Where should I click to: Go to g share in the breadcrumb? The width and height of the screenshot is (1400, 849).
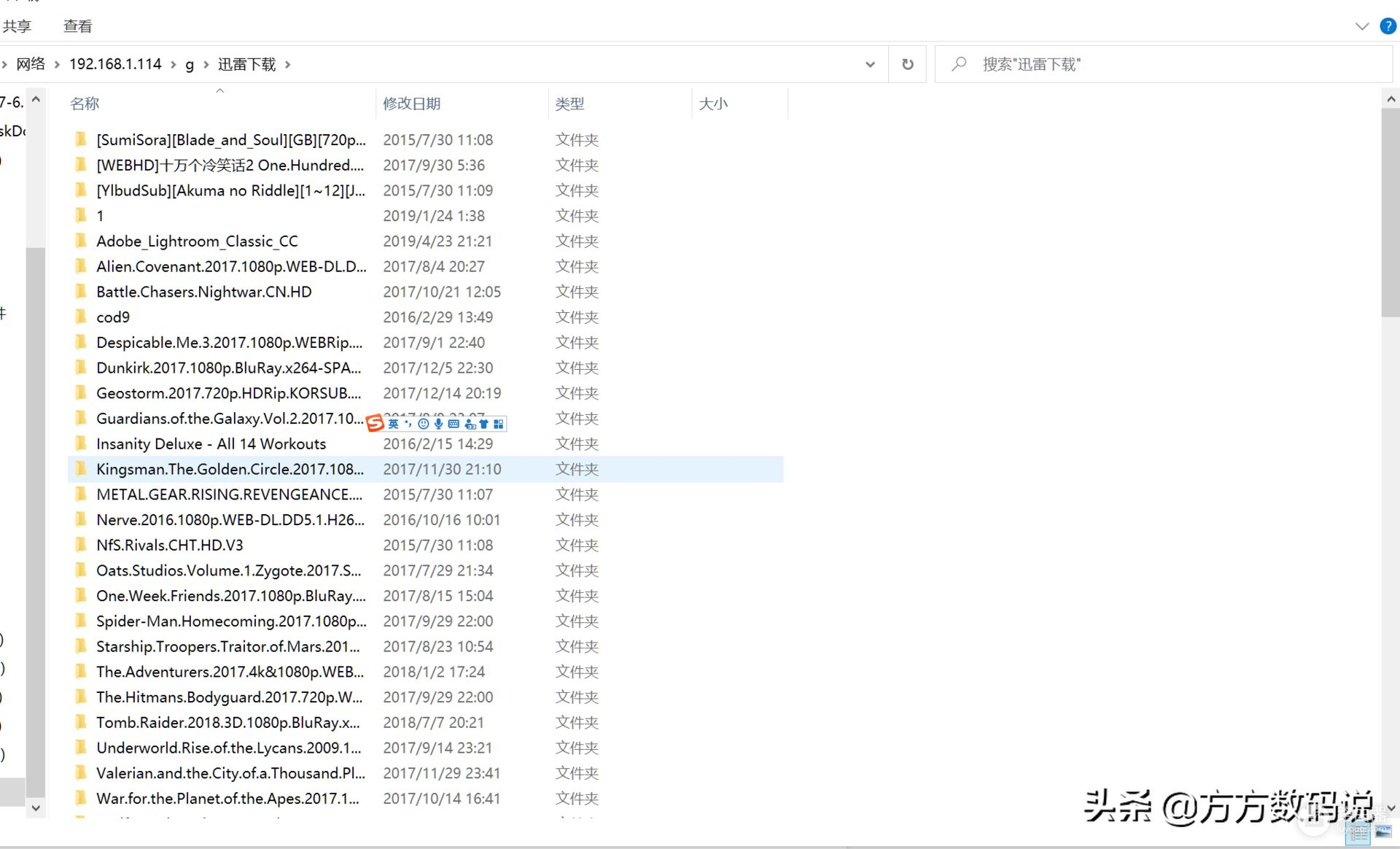pyautogui.click(x=190, y=64)
